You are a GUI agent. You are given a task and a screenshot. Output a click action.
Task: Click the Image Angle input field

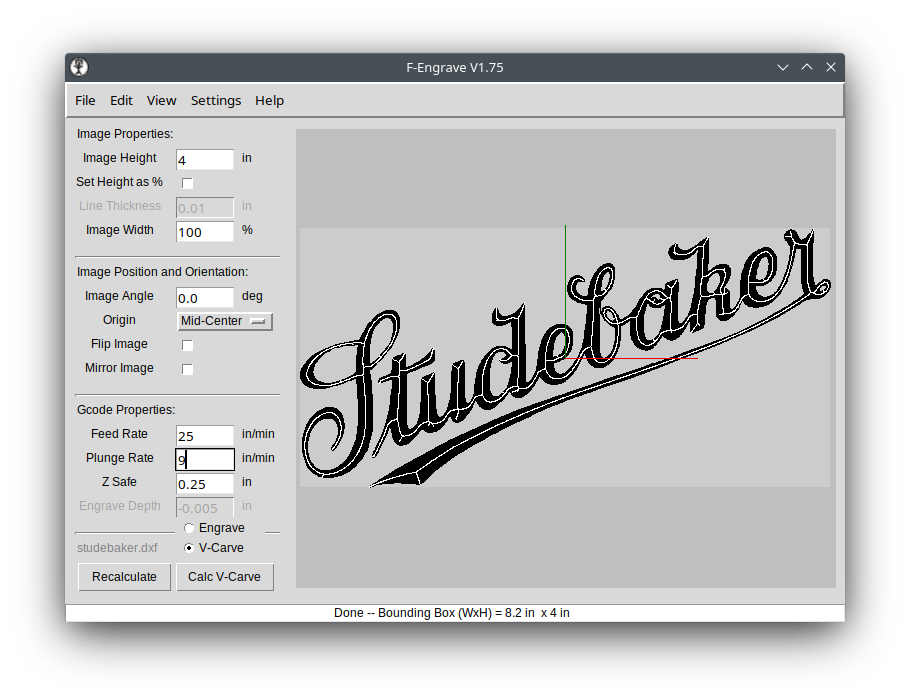pyautogui.click(x=205, y=298)
